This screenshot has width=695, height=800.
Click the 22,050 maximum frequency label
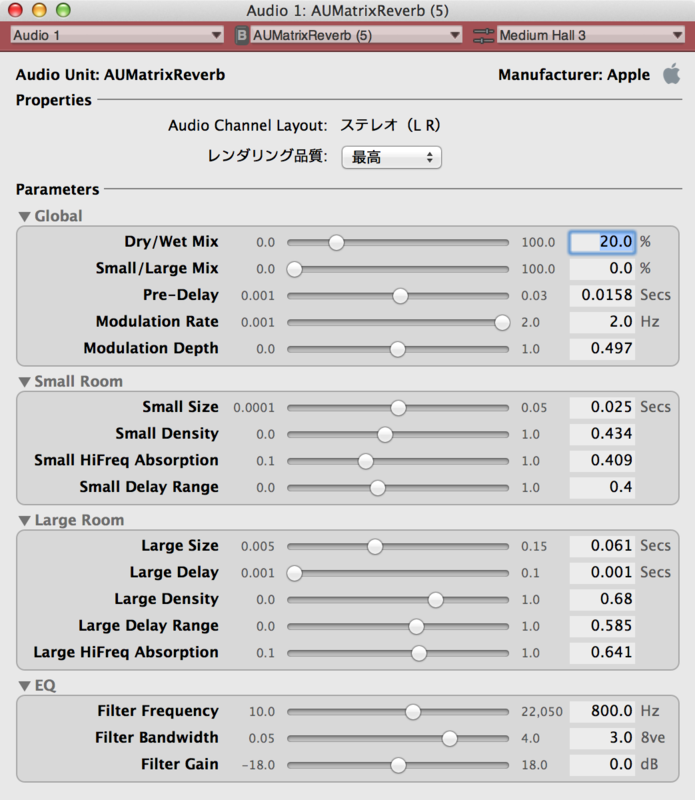click(541, 712)
